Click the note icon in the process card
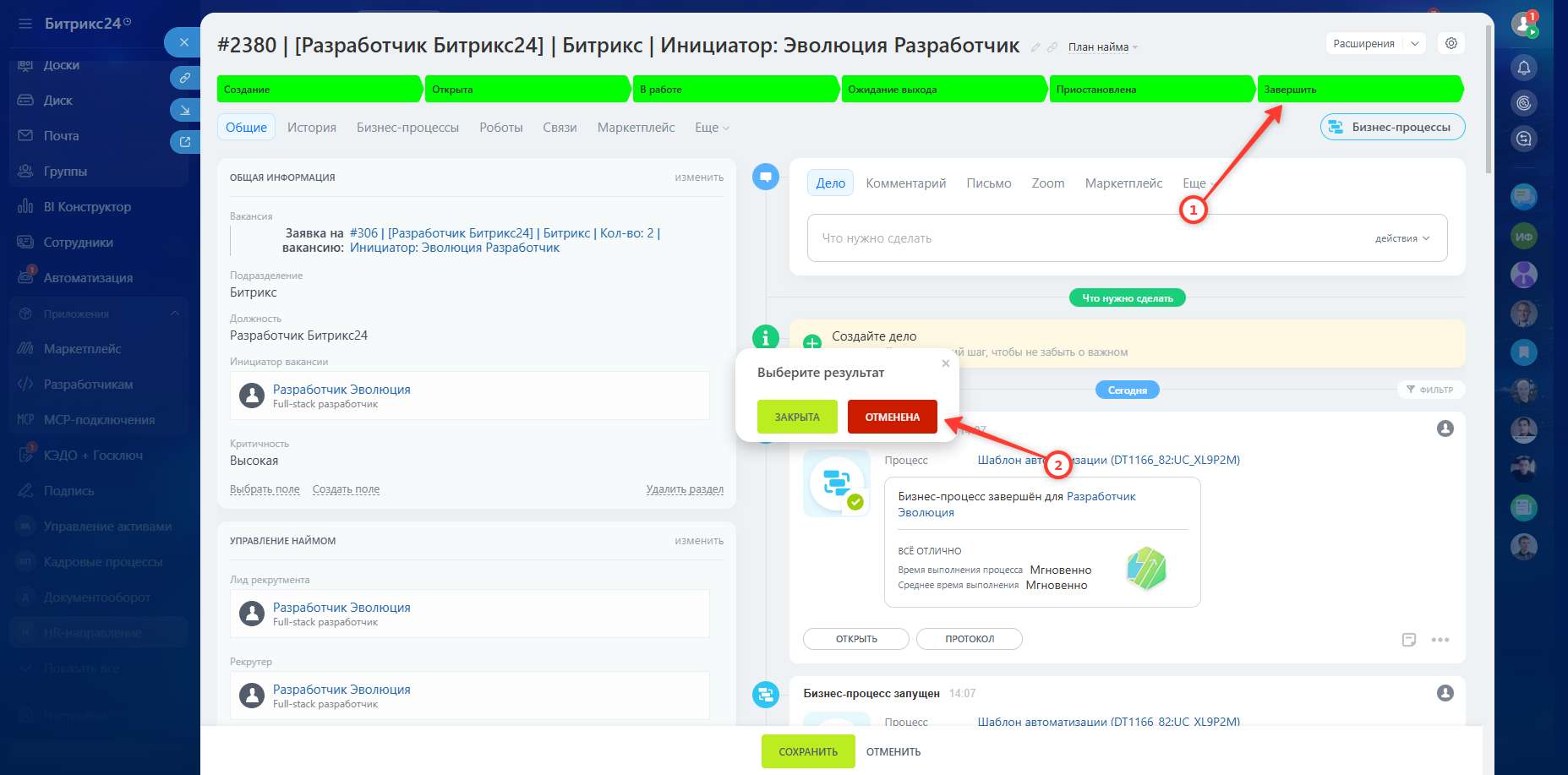The width and height of the screenshot is (1568, 775). tap(1409, 640)
